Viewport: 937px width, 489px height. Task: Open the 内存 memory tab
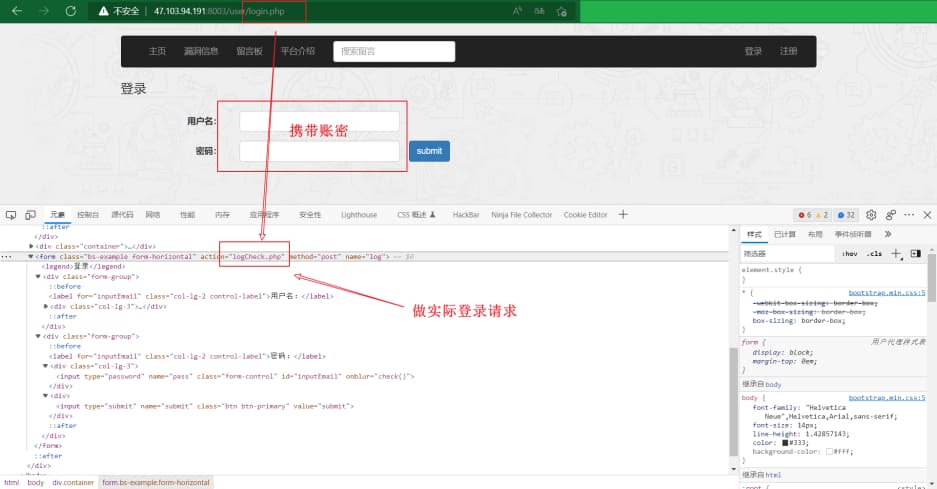click(222, 215)
